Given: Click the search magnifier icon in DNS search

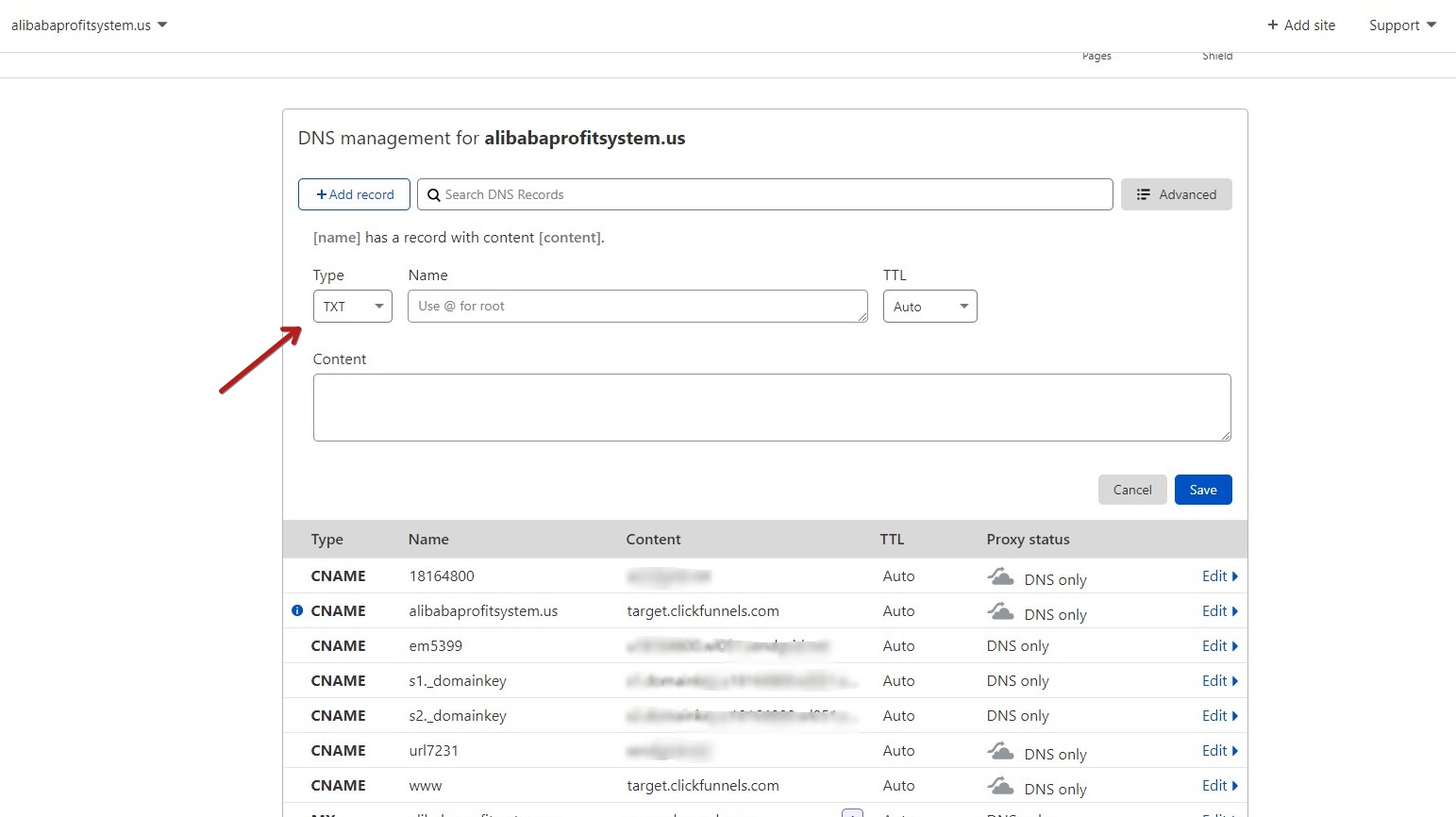Looking at the screenshot, I should [434, 195].
